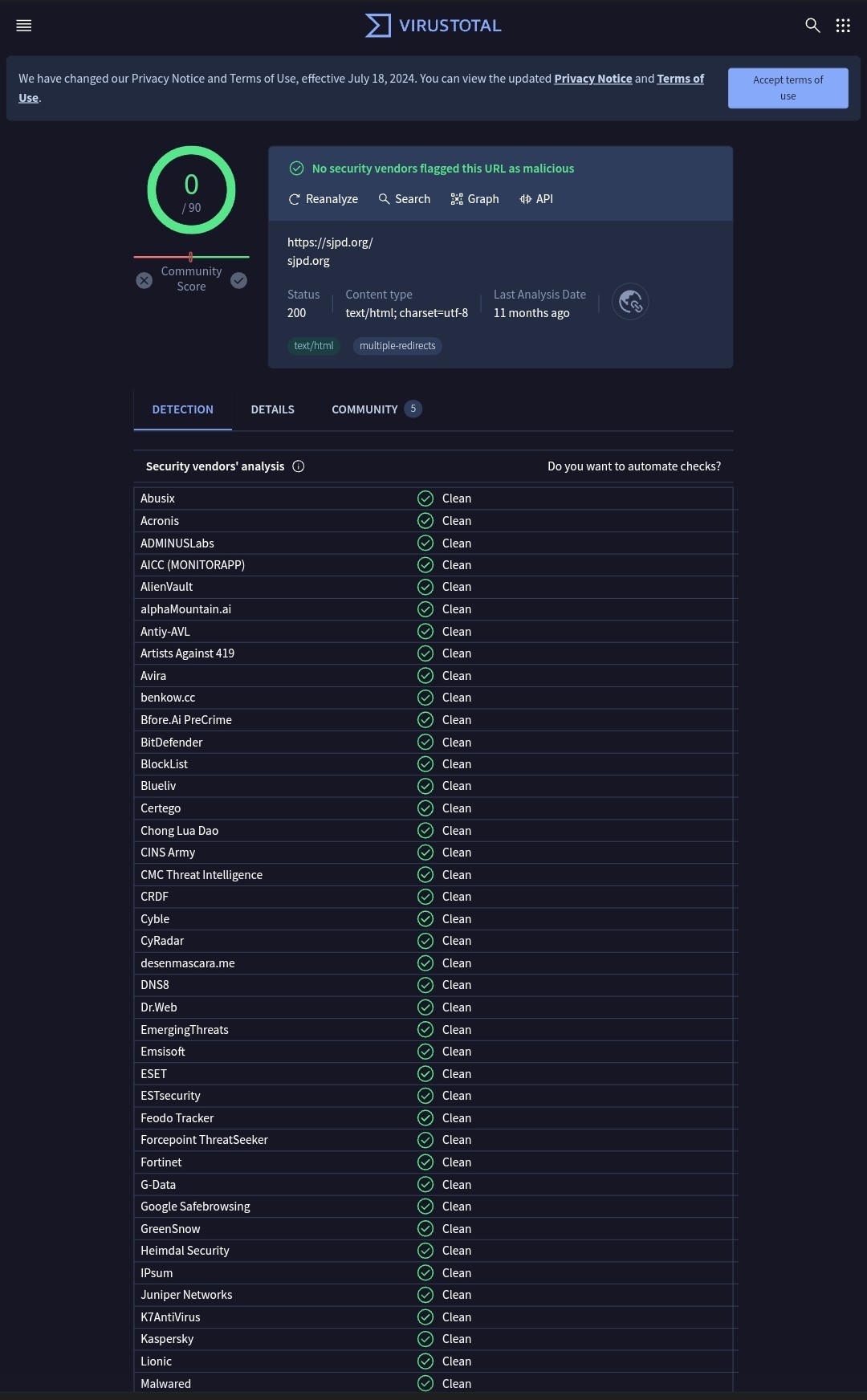
Task: Select the K7AntiVirus vendor name
Action: point(170,1317)
